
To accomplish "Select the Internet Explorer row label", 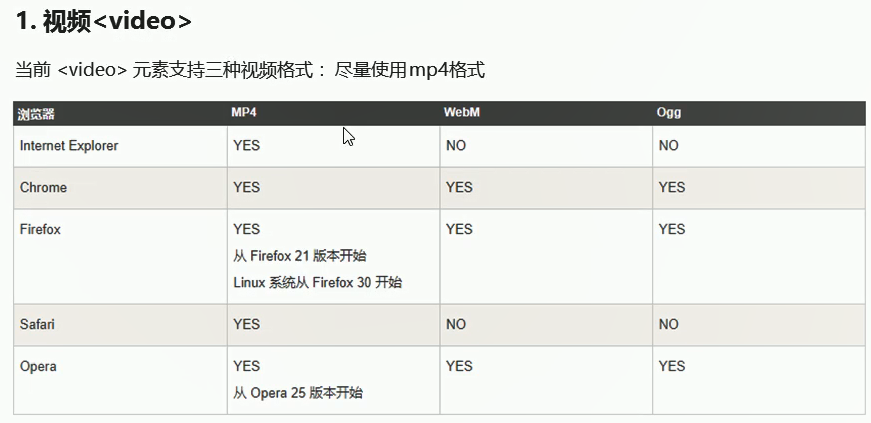I will click(69, 146).
